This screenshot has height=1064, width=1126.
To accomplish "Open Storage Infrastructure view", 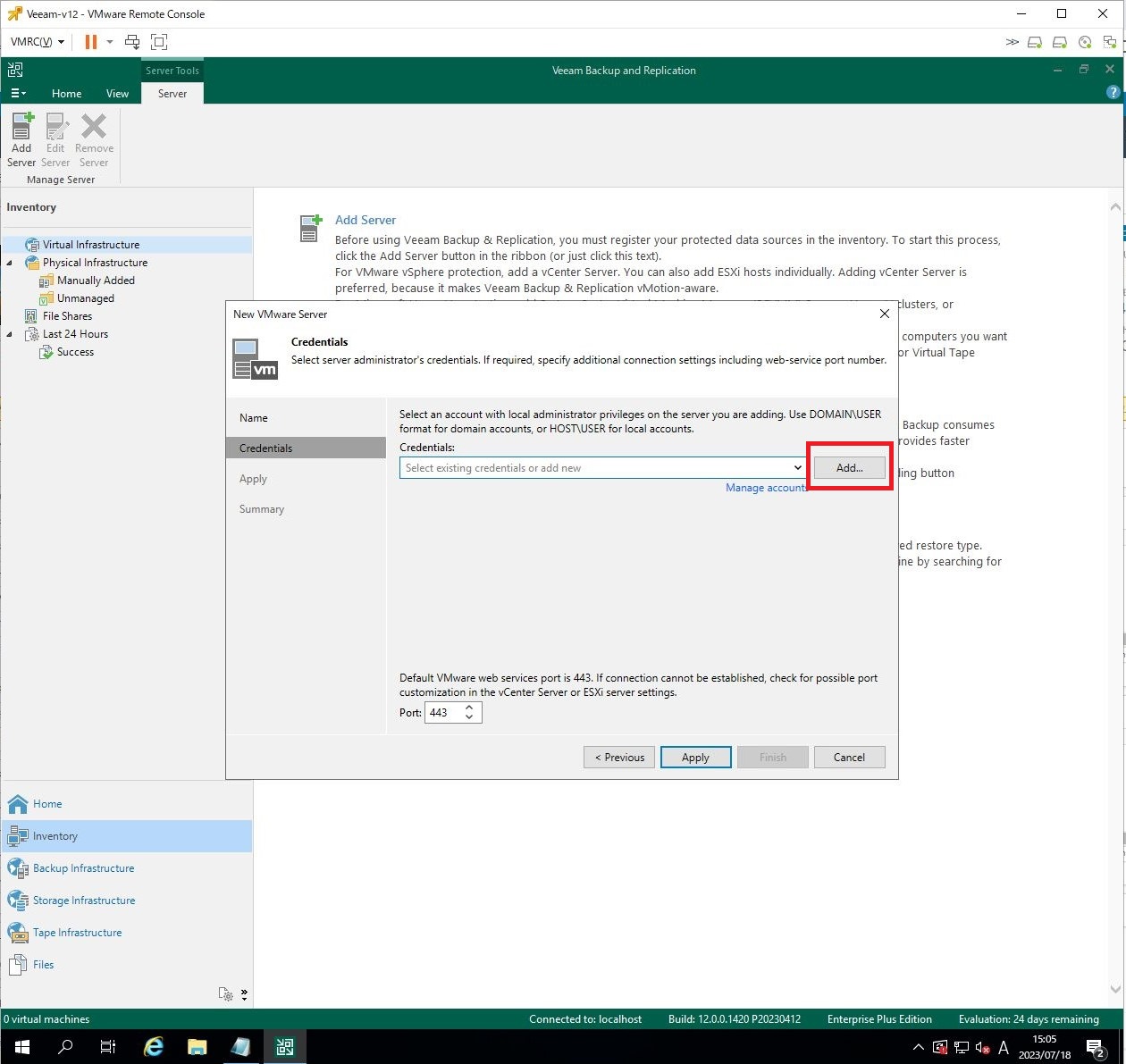I will click(127, 901).
